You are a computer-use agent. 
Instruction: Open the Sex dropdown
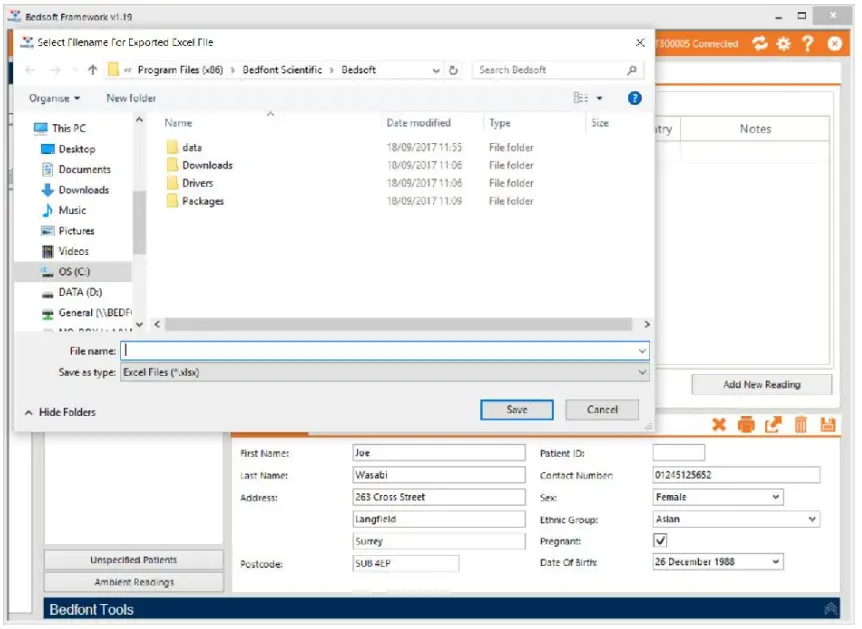(x=773, y=497)
